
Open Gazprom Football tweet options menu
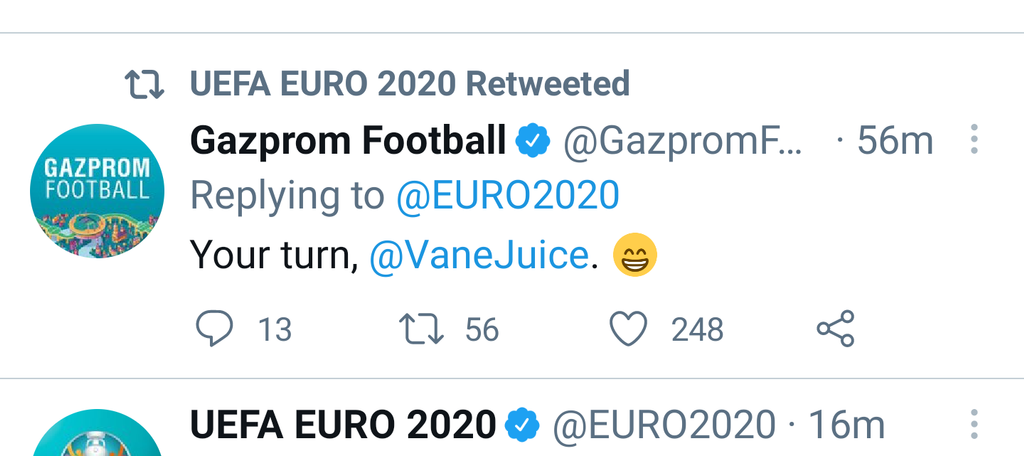tap(973, 140)
